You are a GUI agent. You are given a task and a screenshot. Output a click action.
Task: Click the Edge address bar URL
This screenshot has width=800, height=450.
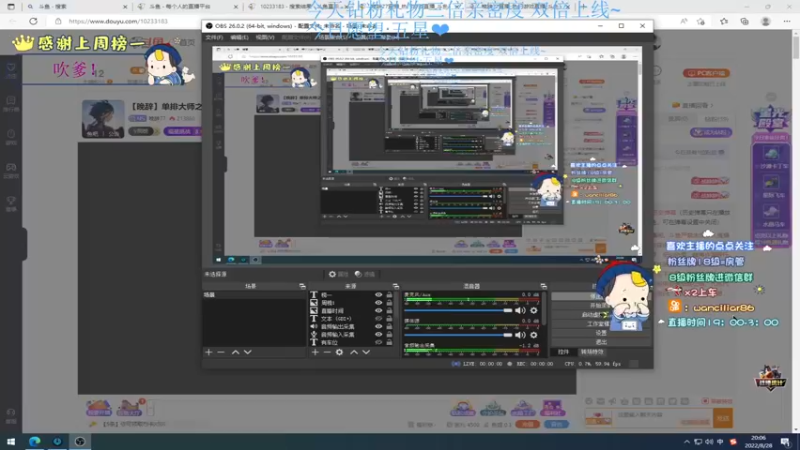[118, 21]
